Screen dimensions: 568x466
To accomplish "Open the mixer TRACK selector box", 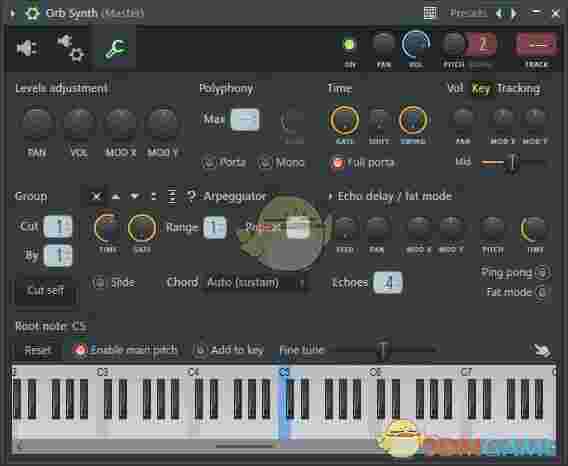I will (536, 44).
